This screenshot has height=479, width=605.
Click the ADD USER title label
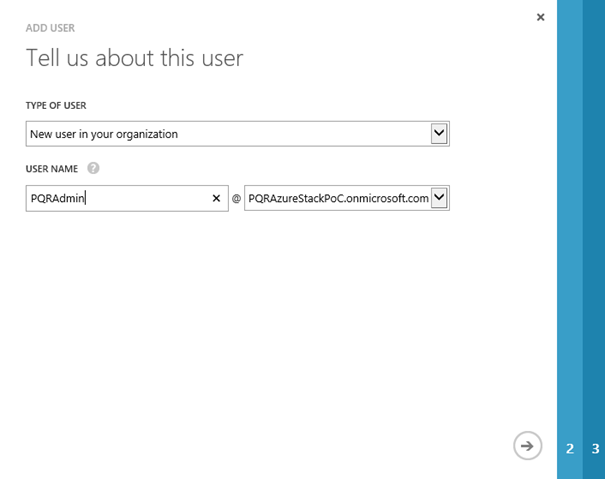(x=51, y=28)
